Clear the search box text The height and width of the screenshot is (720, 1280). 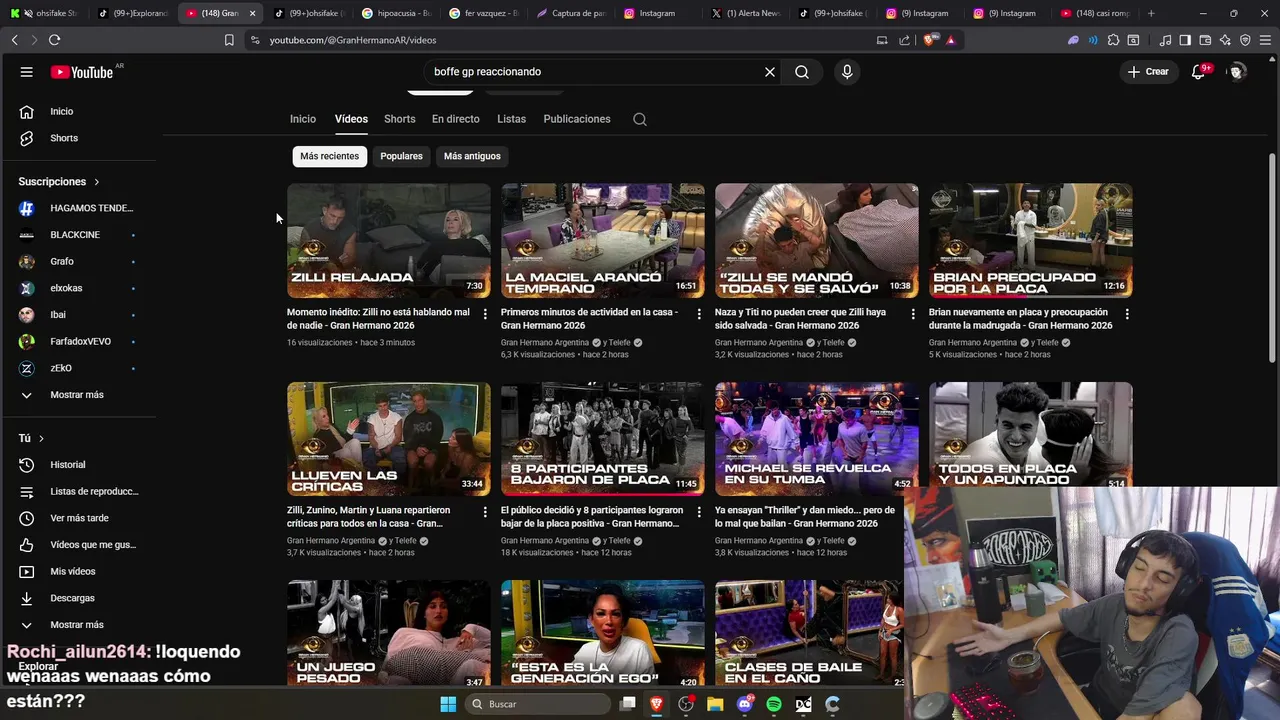(x=770, y=72)
